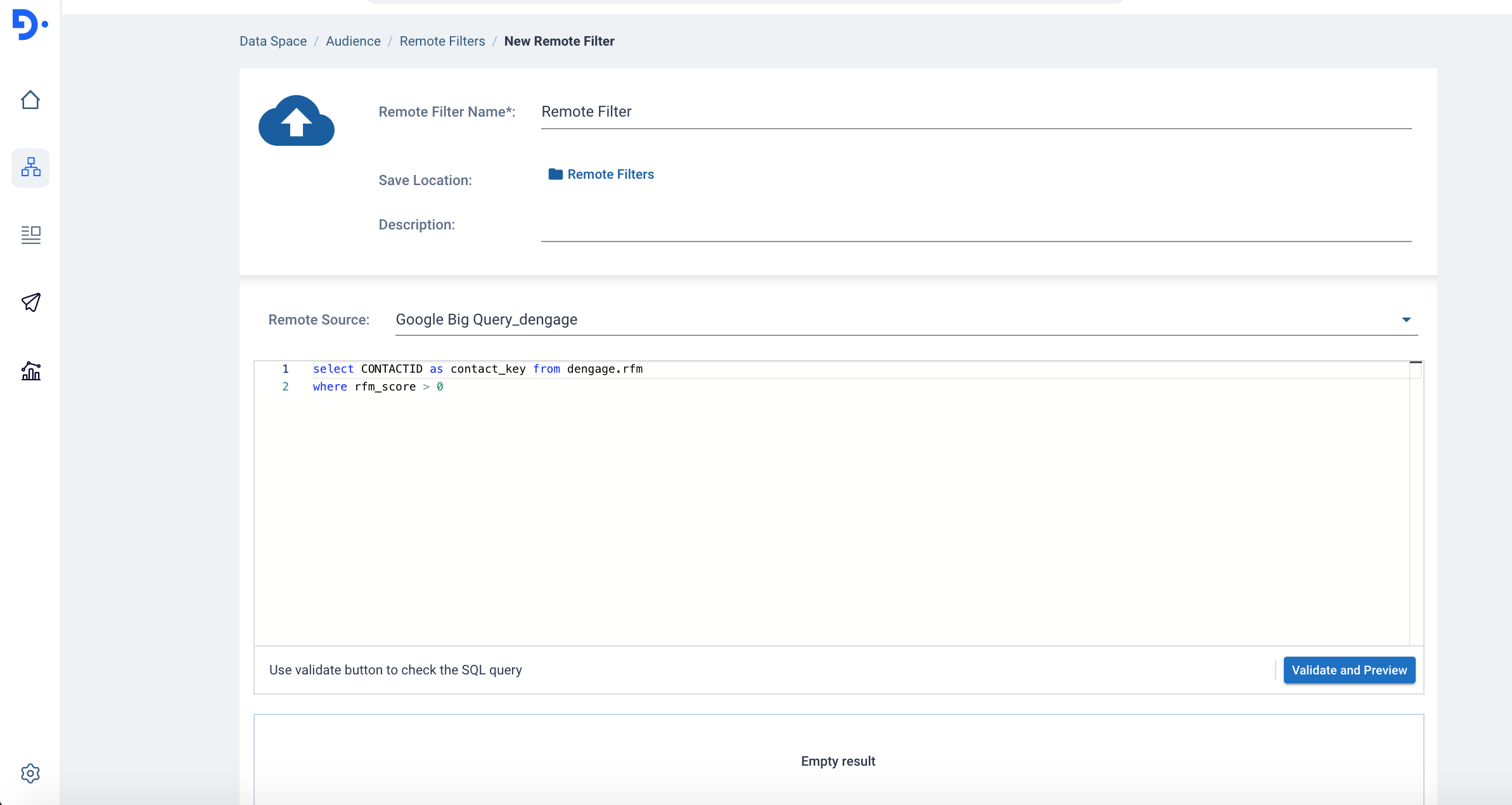Open the analytics chart sidebar icon
Viewport: 1512px width, 805px height.
click(30, 371)
